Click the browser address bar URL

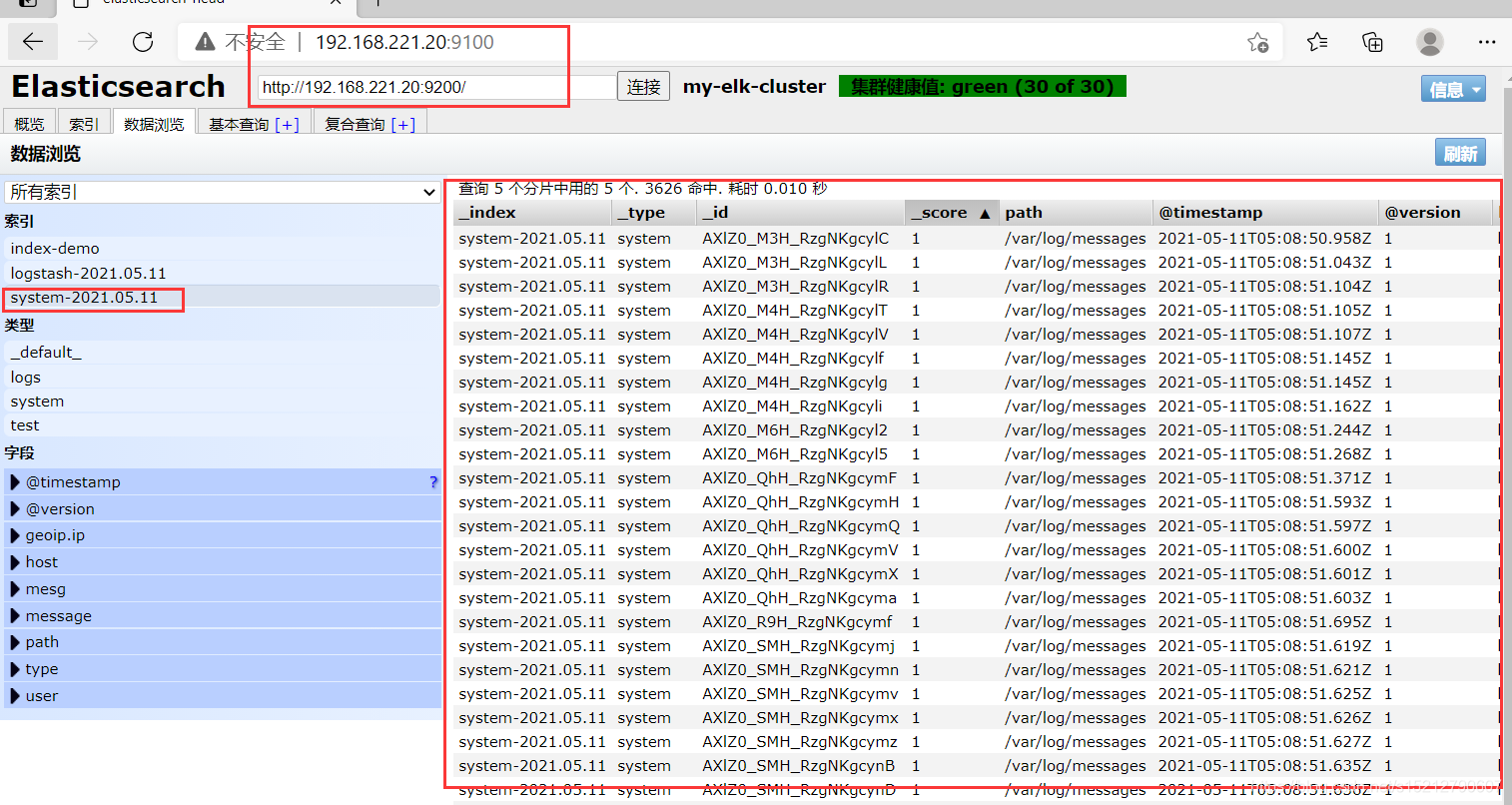click(404, 42)
